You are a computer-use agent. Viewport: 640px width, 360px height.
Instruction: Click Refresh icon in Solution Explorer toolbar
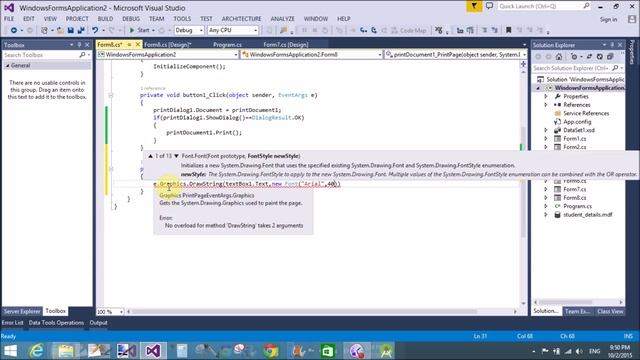pos(600,57)
